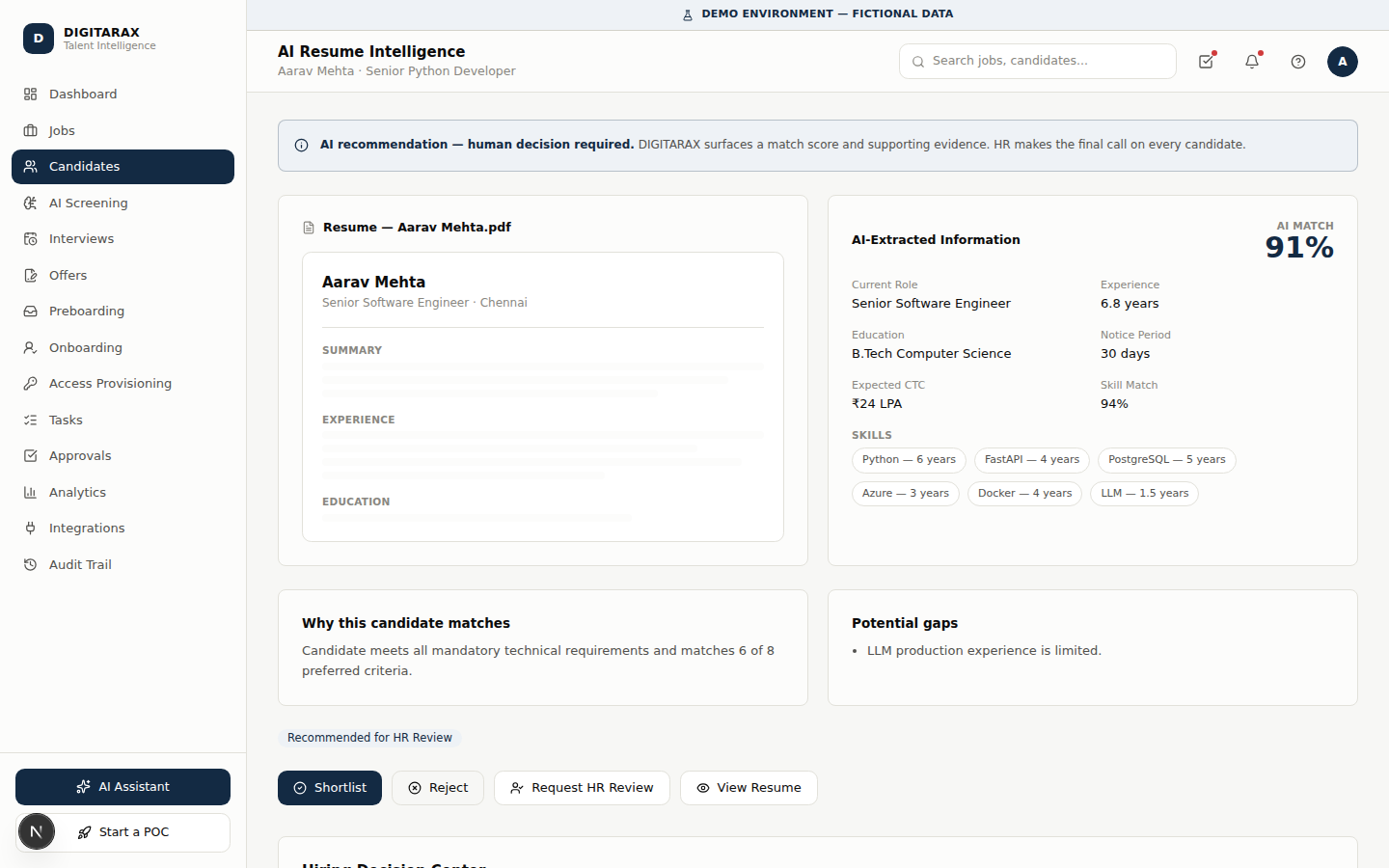Open the tasks checklist icon in header
The height and width of the screenshot is (868, 1389).
(1206, 62)
